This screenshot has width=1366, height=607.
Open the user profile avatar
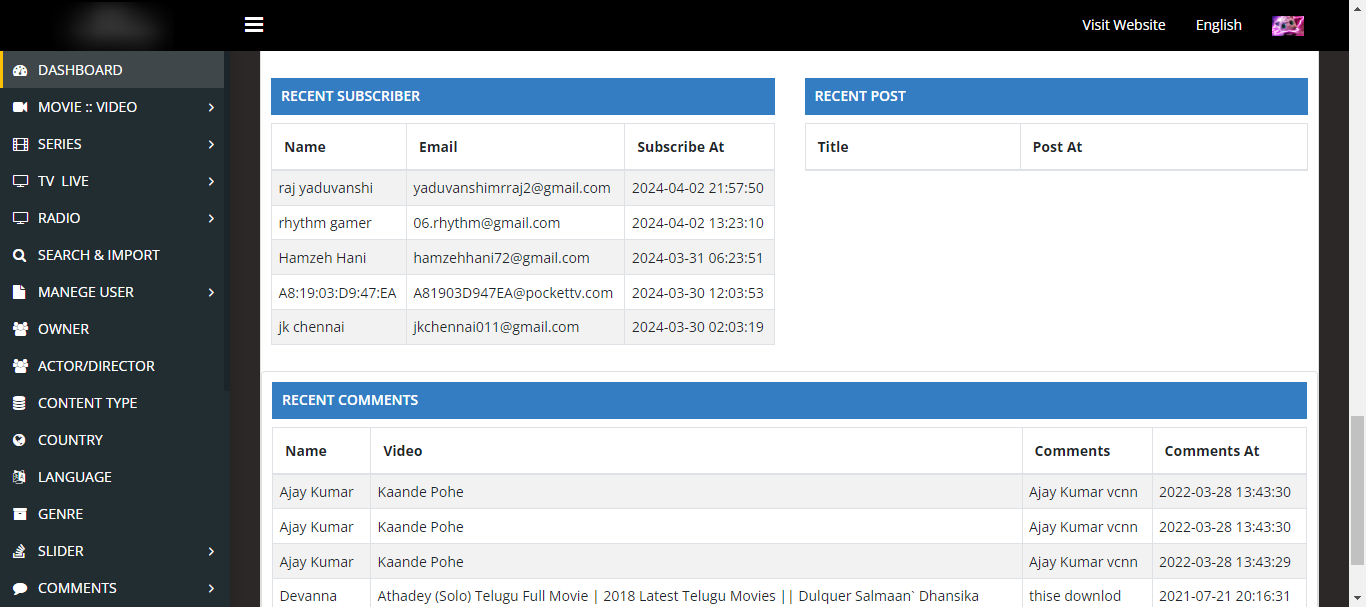(x=1287, y=25)
